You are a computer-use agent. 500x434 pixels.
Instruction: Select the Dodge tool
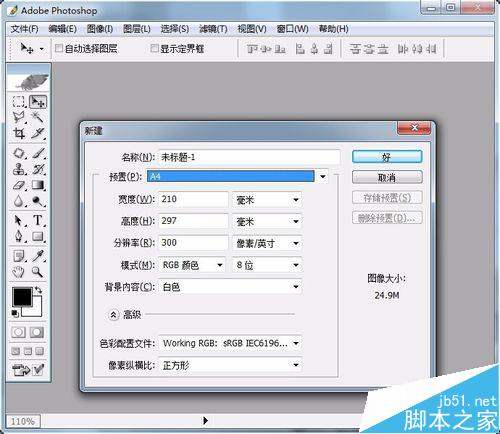click(38, 201)
